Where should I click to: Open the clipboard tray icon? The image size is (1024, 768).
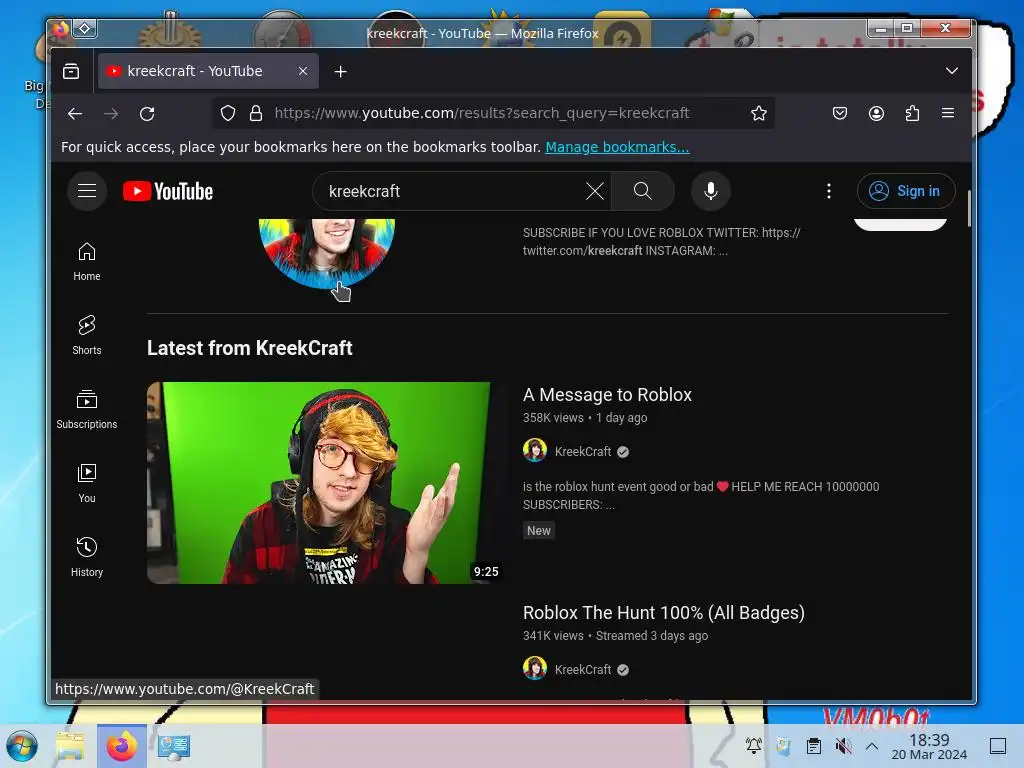[x=814, y=745]
